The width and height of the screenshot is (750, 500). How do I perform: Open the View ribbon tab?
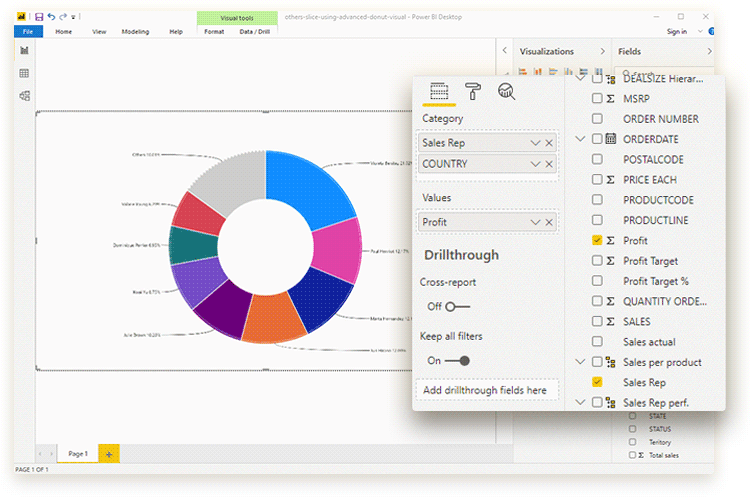tap(99, 32)
